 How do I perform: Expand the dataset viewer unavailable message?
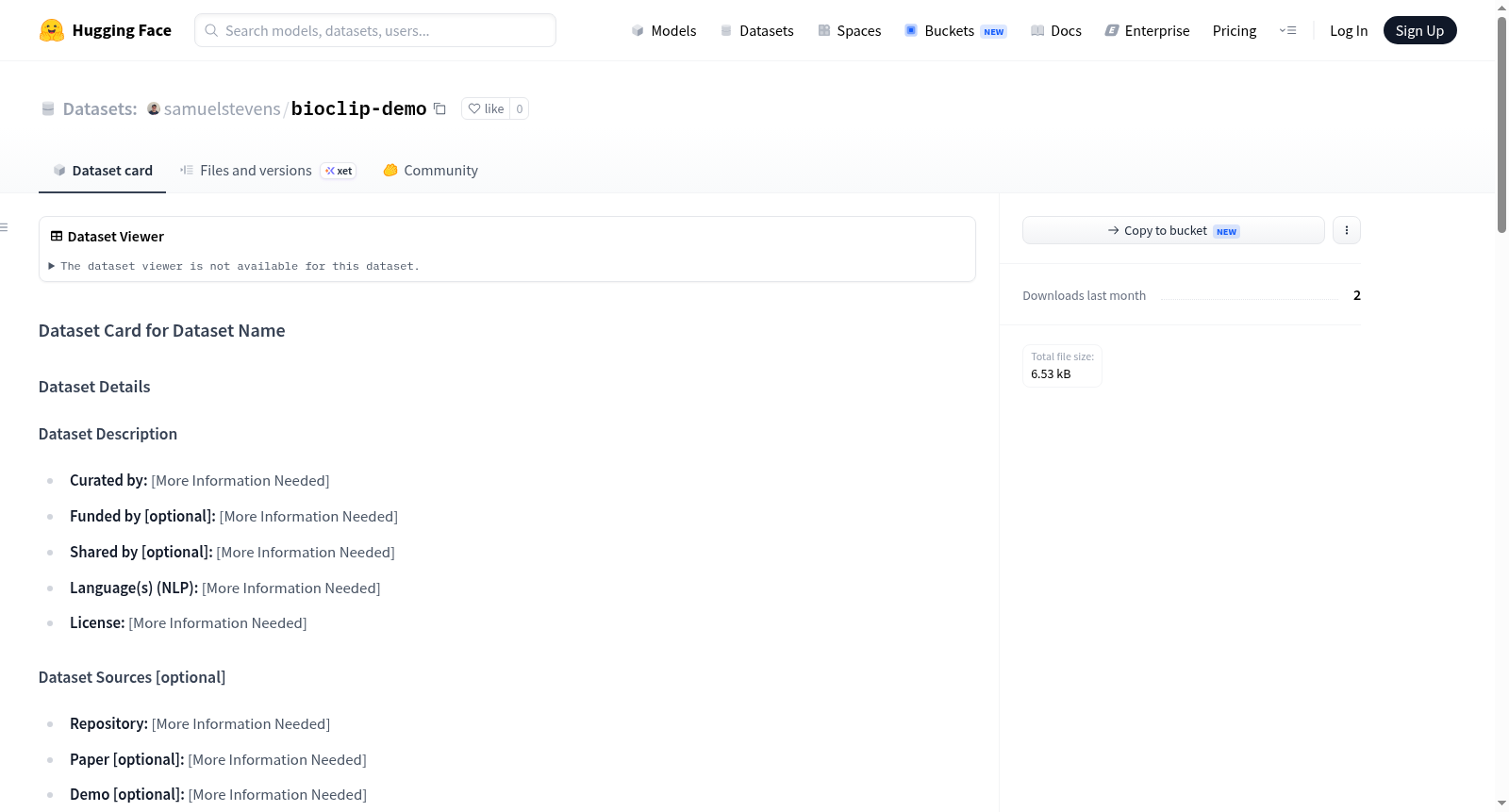[x=234, y=266]
